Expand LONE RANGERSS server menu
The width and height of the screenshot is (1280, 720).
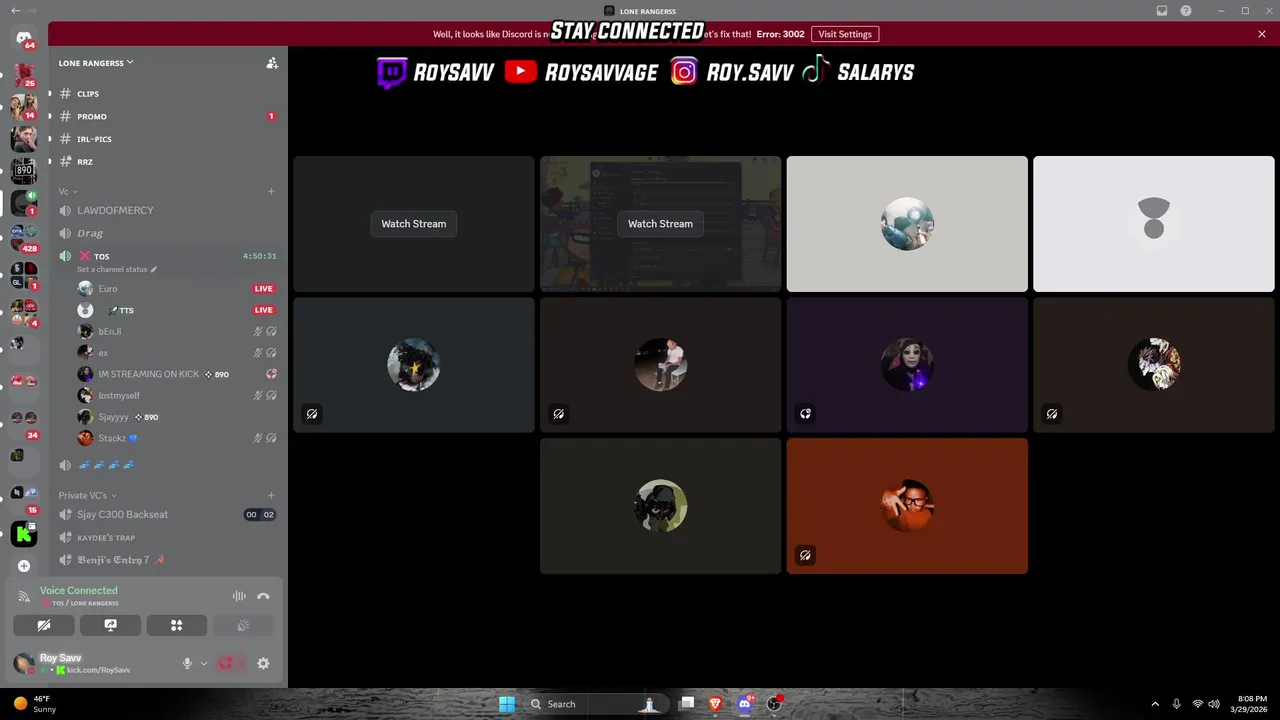click(96, 63)
